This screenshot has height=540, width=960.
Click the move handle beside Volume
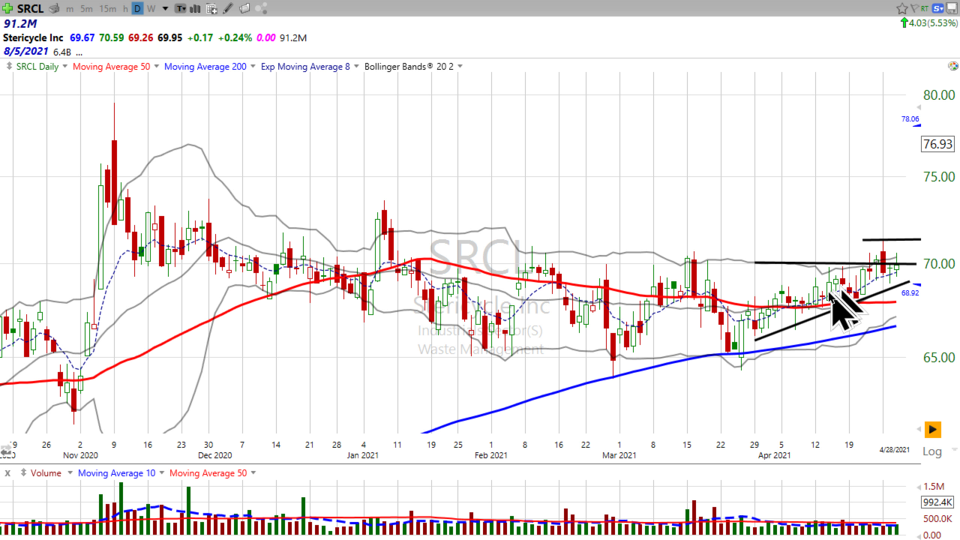point(23,473)
